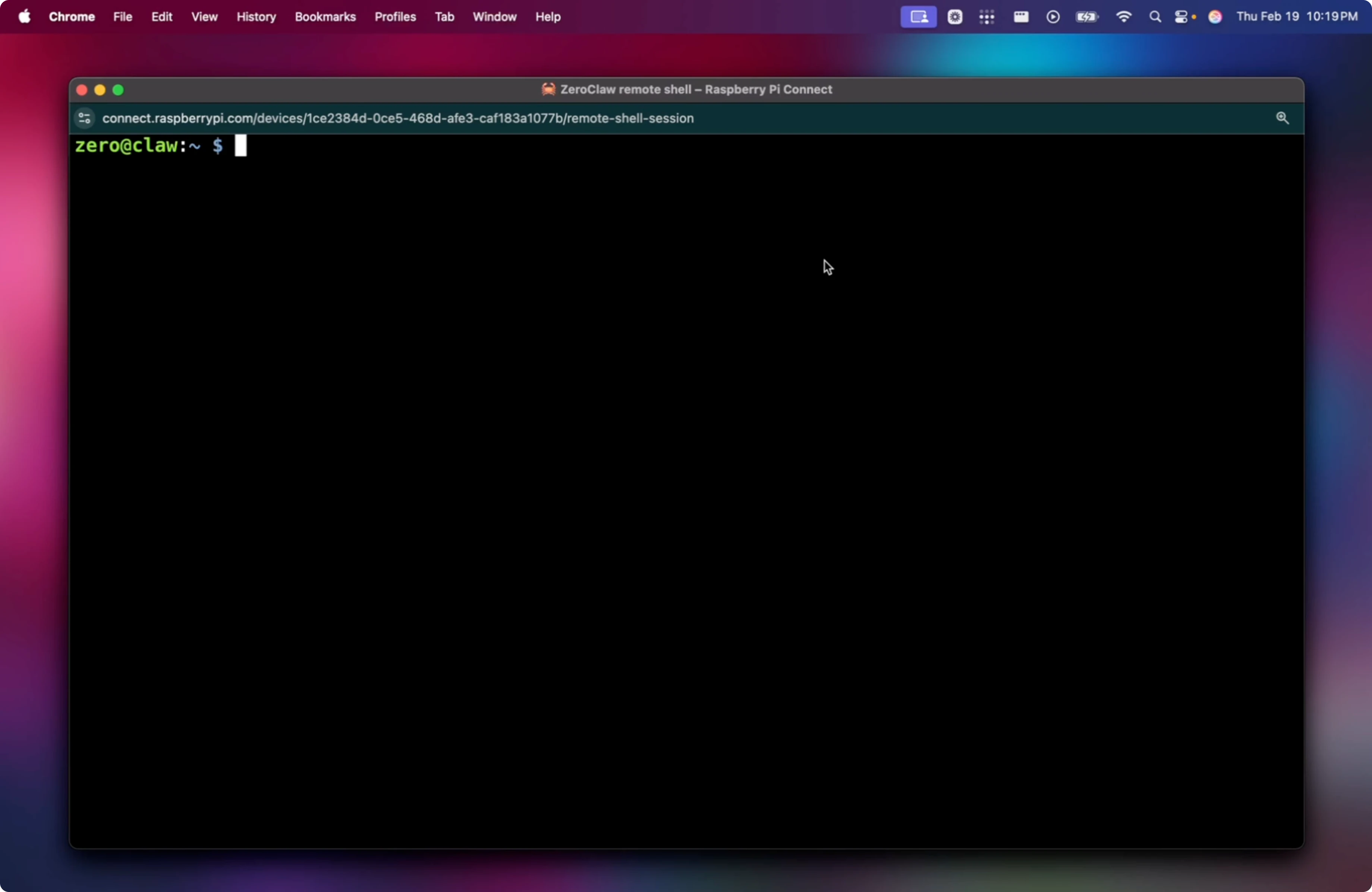Open the Apple menu

click(24, 17)
